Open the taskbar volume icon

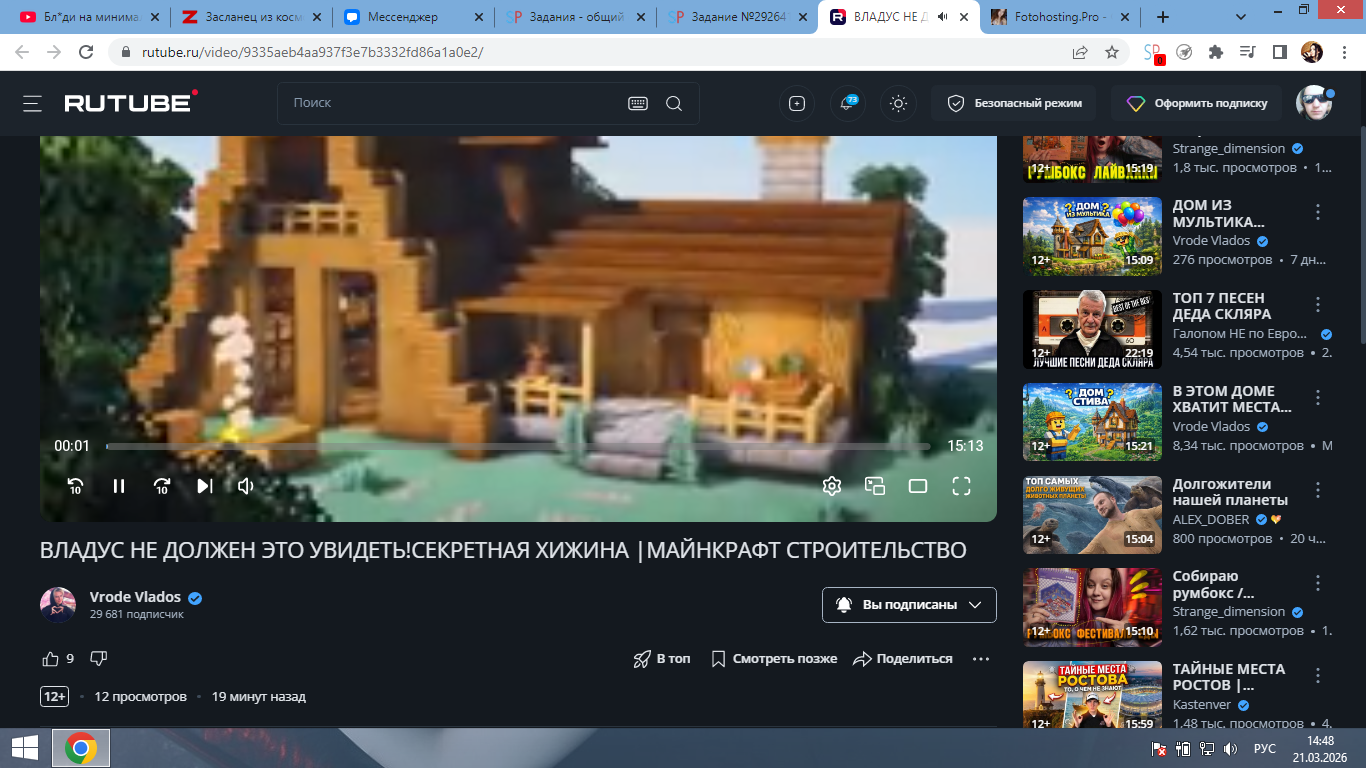point(1230,748)
